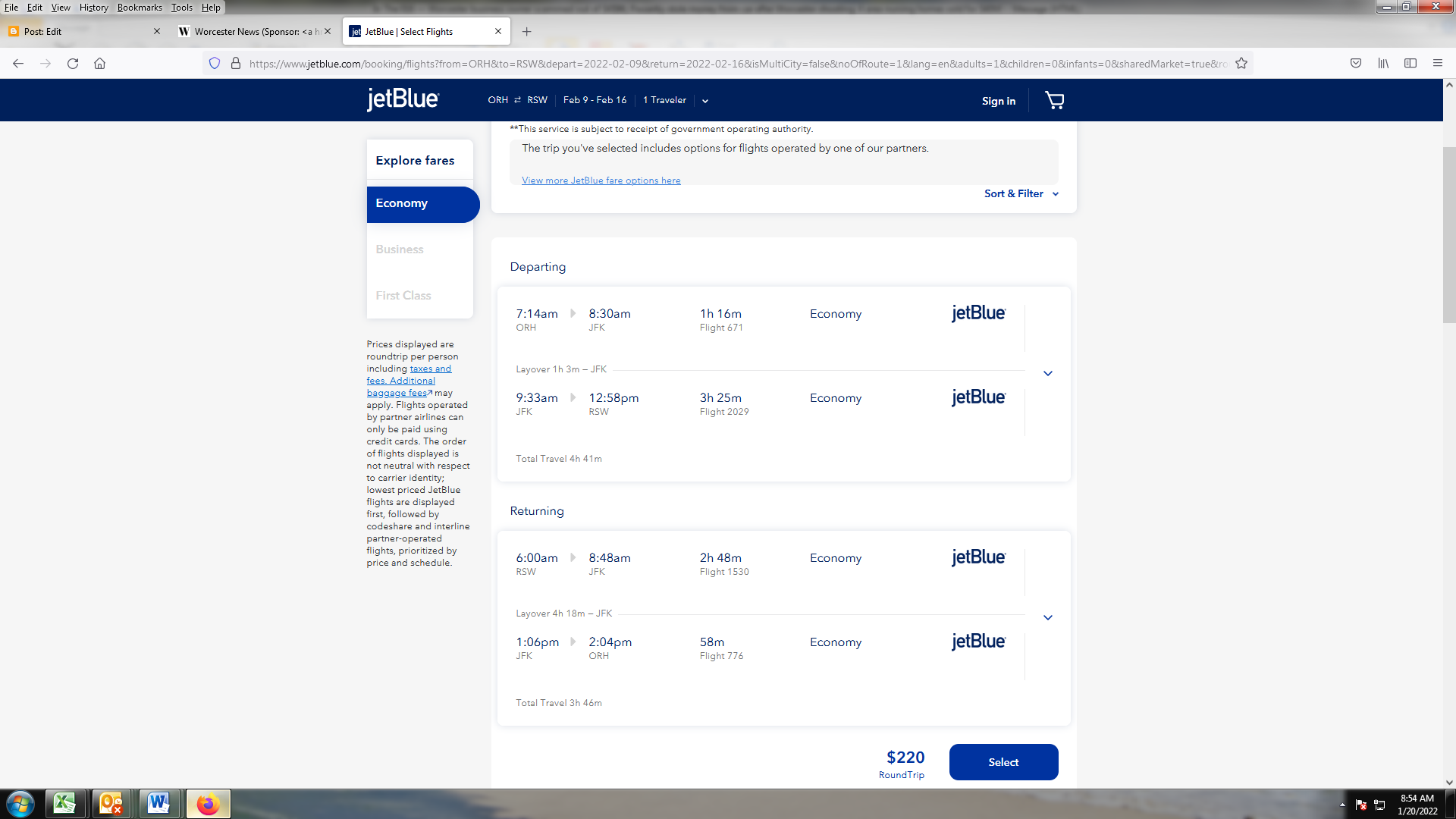The height and width of the screenshot is (819, 1456).
Task: Click the taskbar clock 8:54 AM
Action: [x=1417, y=798]
